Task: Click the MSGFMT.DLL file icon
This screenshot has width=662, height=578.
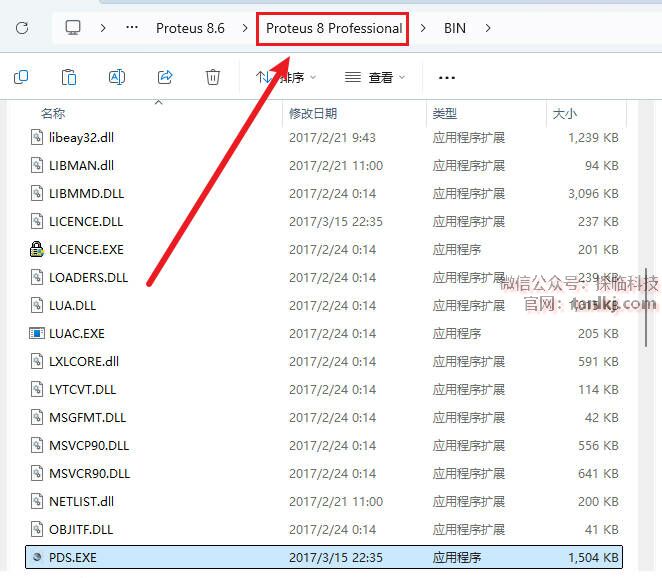Action: coord(37,418)
